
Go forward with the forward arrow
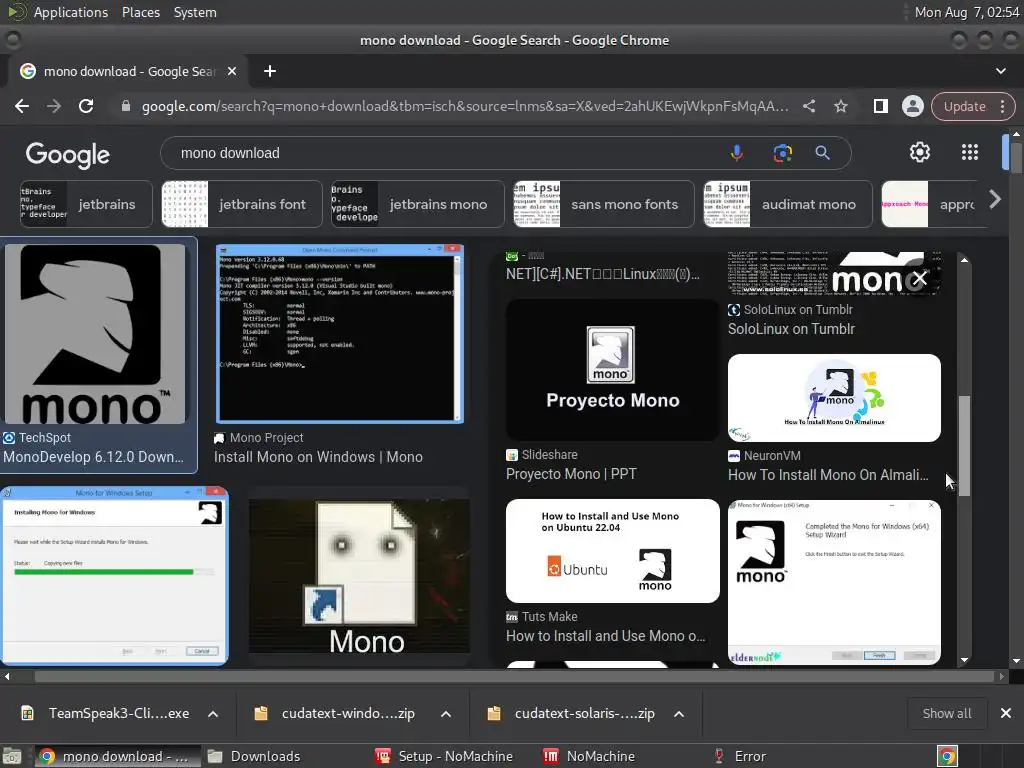pos(54,106)
